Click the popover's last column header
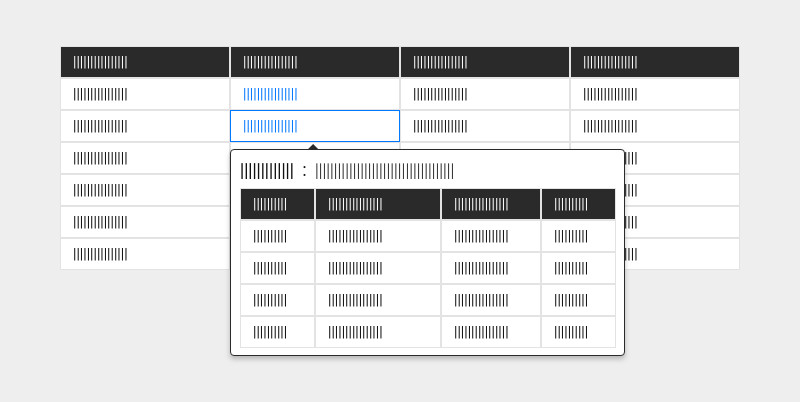The height and width of the screenshot is (402, 800). 571,204
